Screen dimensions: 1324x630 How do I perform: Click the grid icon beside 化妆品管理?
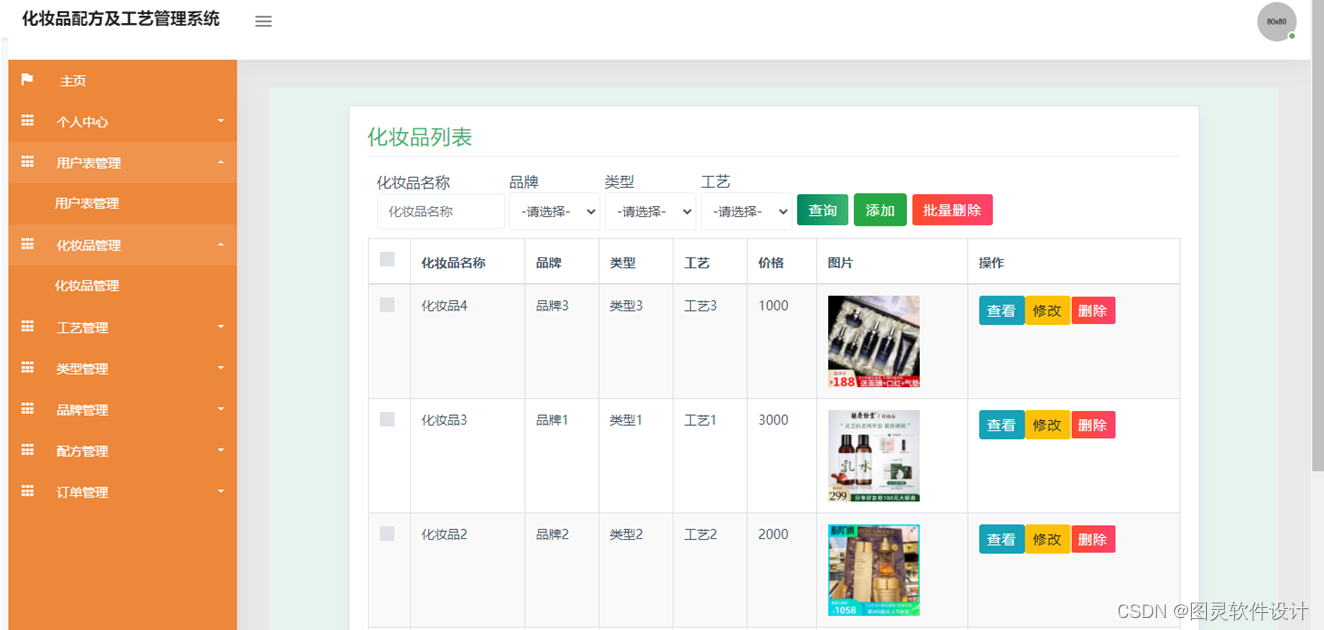click(x=27, y=245)
